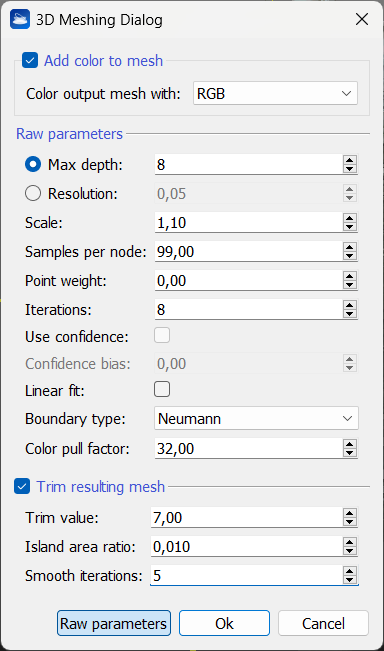Uncheck Trim resulting mesh option
The width and height of the screenshot is (384, 651).
tap(22, 486)
